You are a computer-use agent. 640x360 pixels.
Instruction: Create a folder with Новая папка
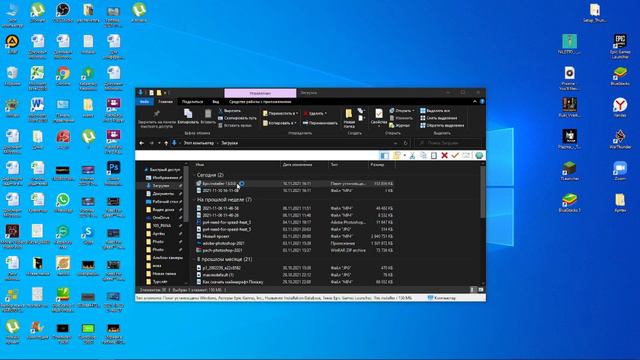[349, 119]
